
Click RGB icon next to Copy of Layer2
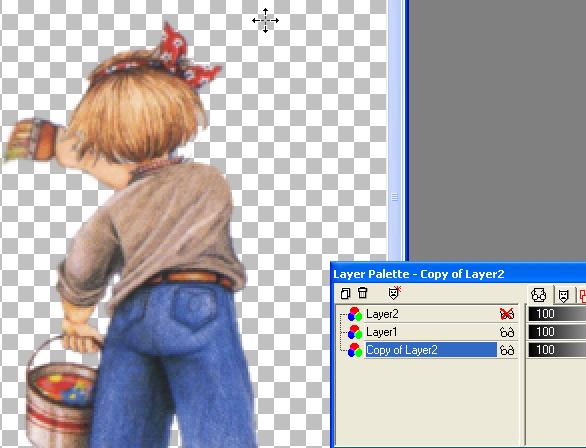[355, 350]
